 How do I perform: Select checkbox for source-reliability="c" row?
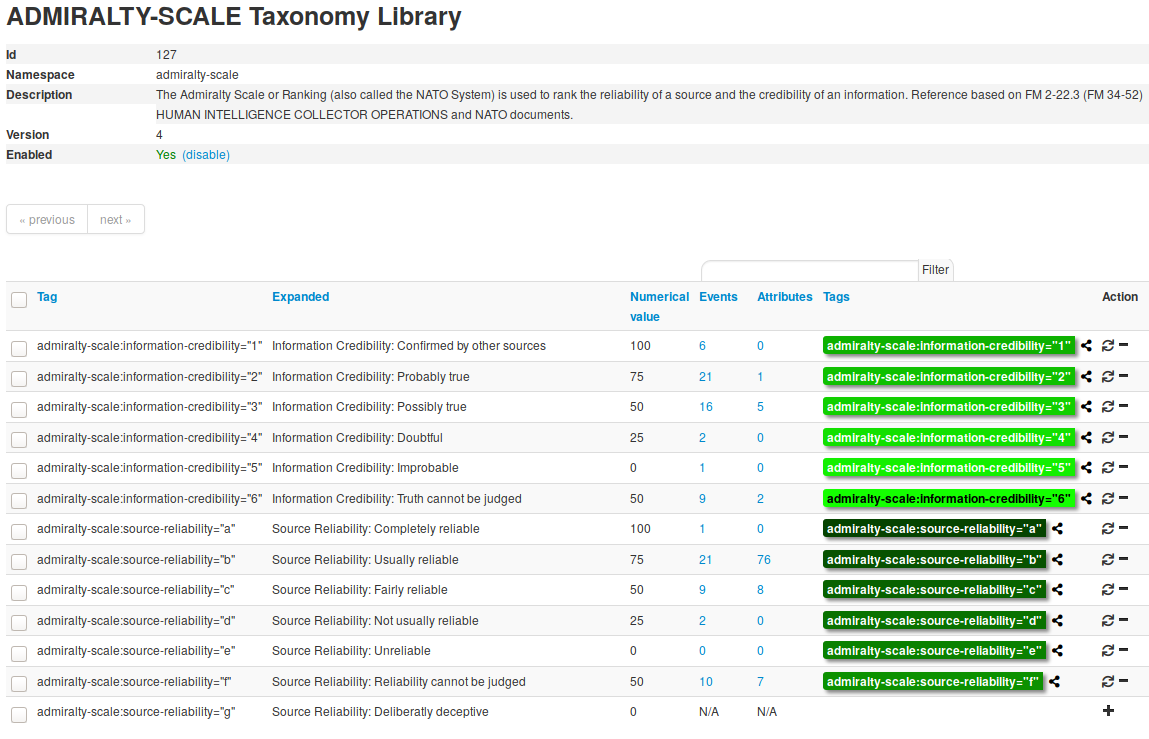tap(19, 592)
